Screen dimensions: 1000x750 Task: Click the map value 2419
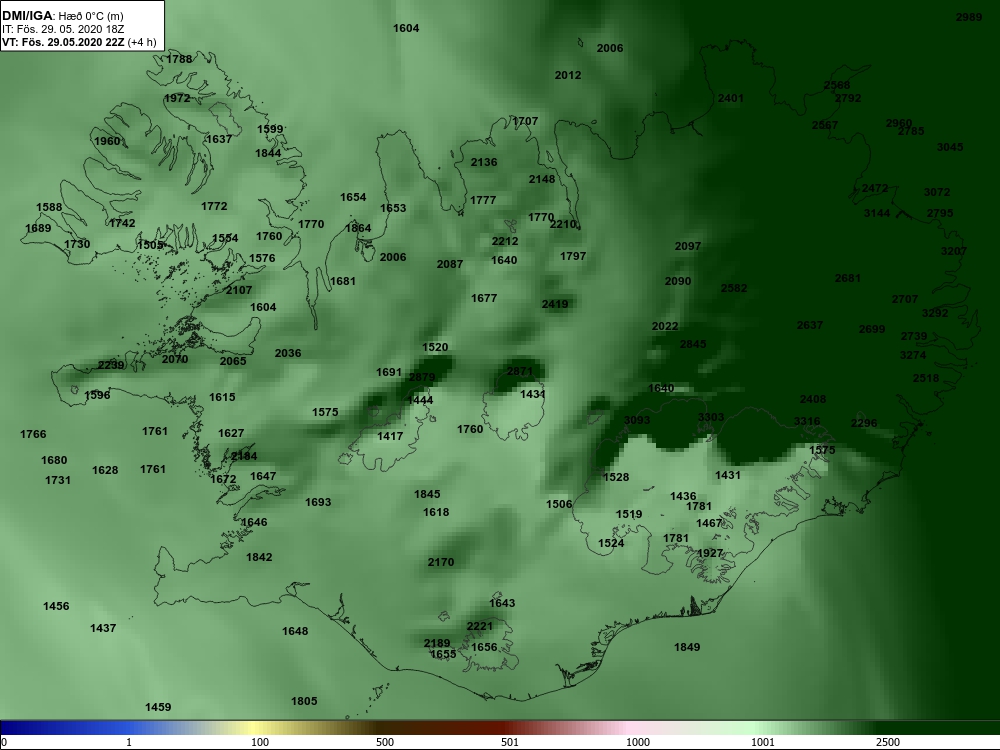pos(555,304)
